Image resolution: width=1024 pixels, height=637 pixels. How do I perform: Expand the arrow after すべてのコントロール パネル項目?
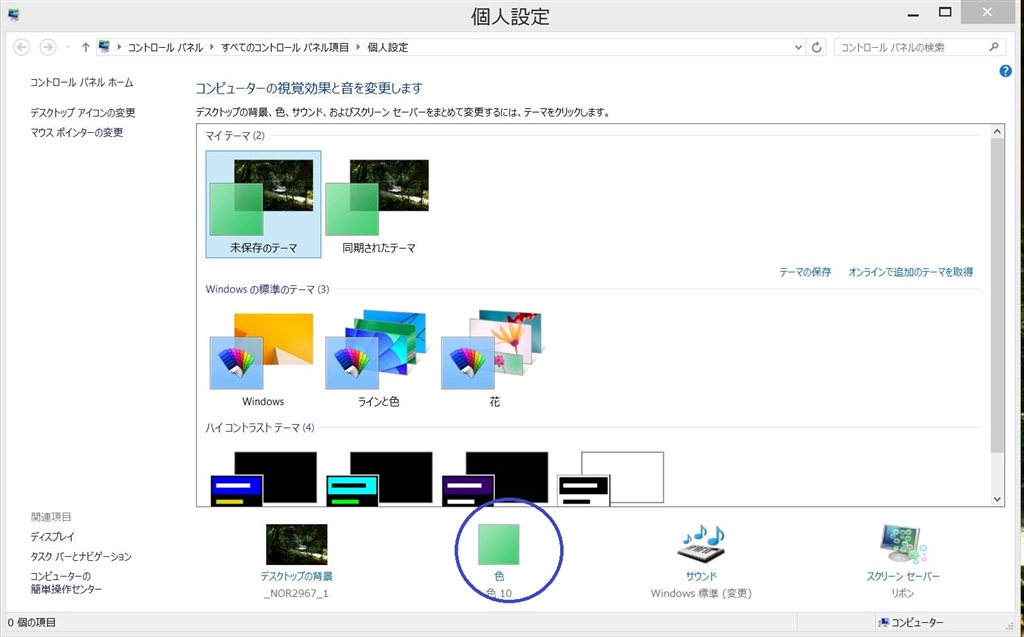(358, 48)
